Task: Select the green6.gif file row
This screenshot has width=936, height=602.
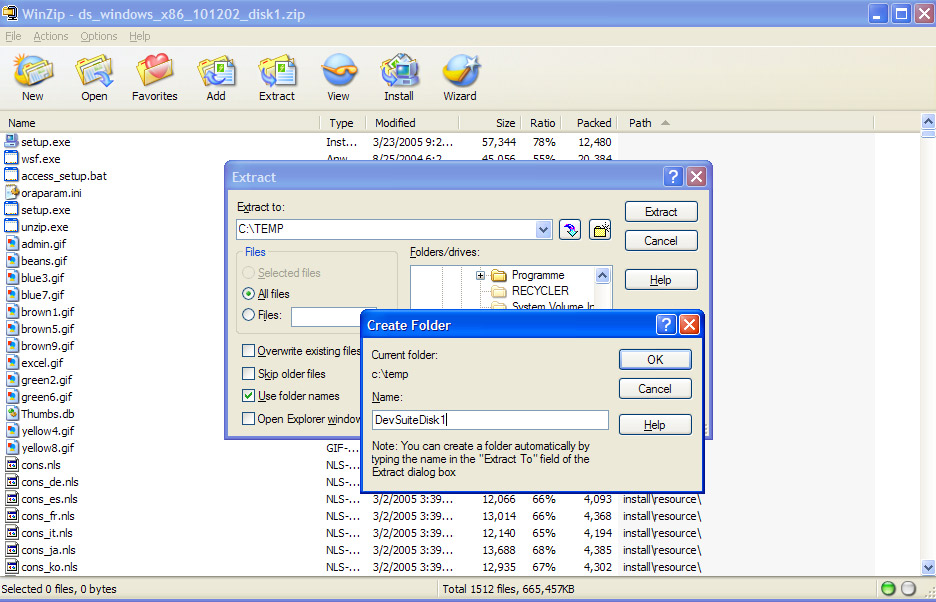Action: point(114,397)
